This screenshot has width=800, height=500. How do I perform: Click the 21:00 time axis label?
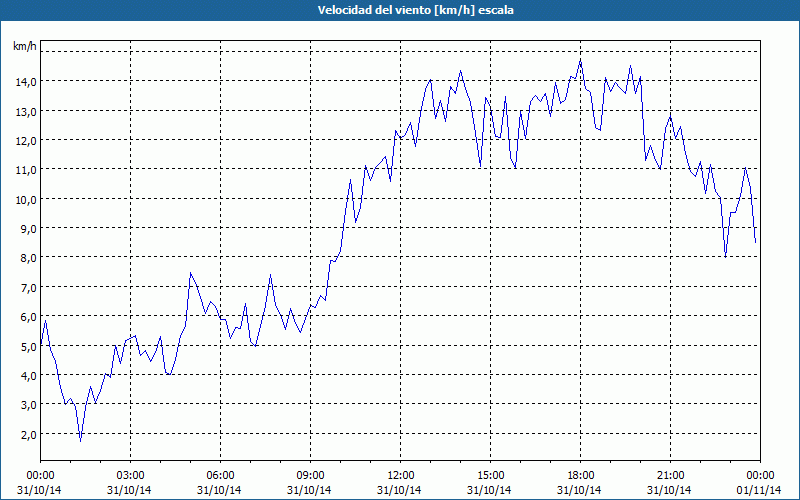point(670,476)
